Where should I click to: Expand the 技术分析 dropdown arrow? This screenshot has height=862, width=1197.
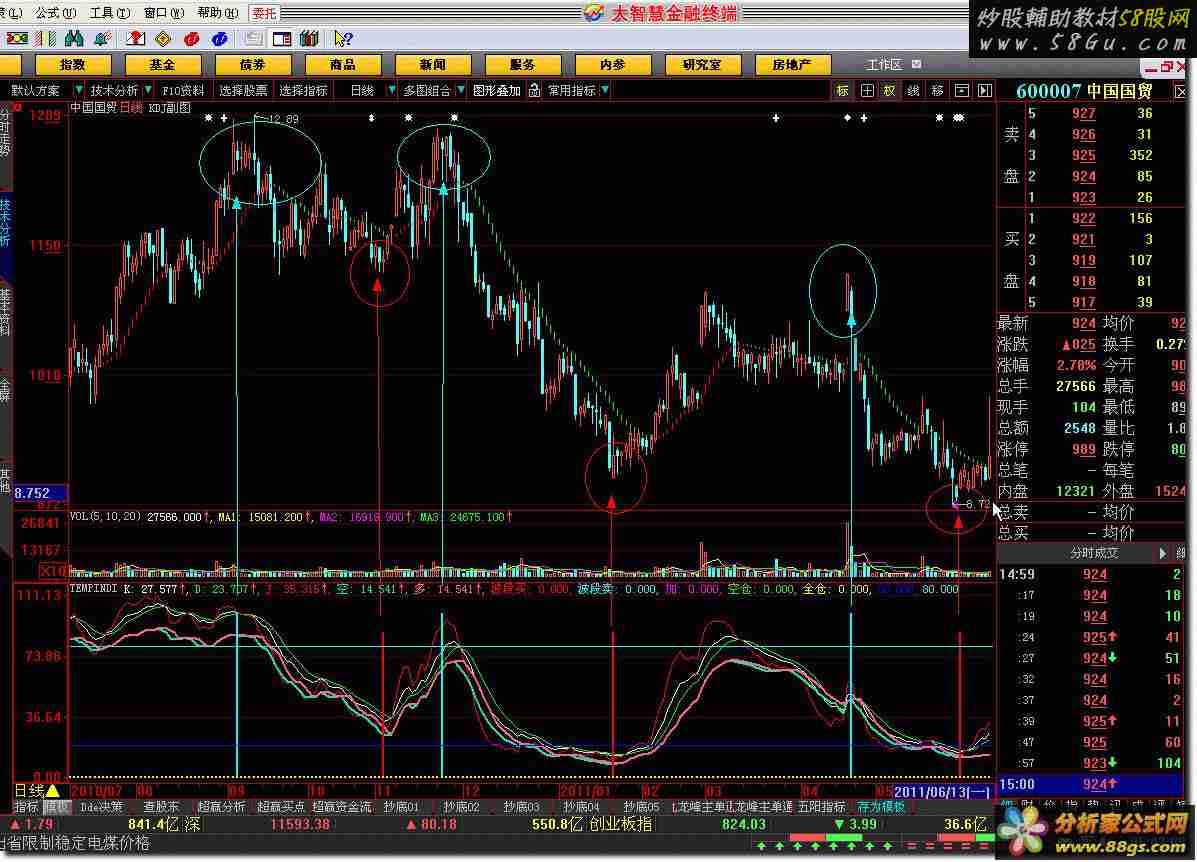coord(148,90)
